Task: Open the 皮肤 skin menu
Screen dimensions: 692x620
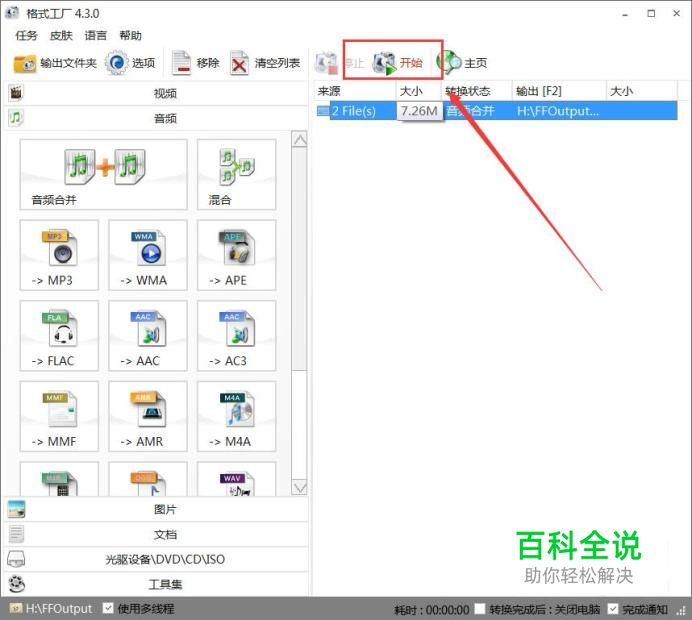Action: 61,35
